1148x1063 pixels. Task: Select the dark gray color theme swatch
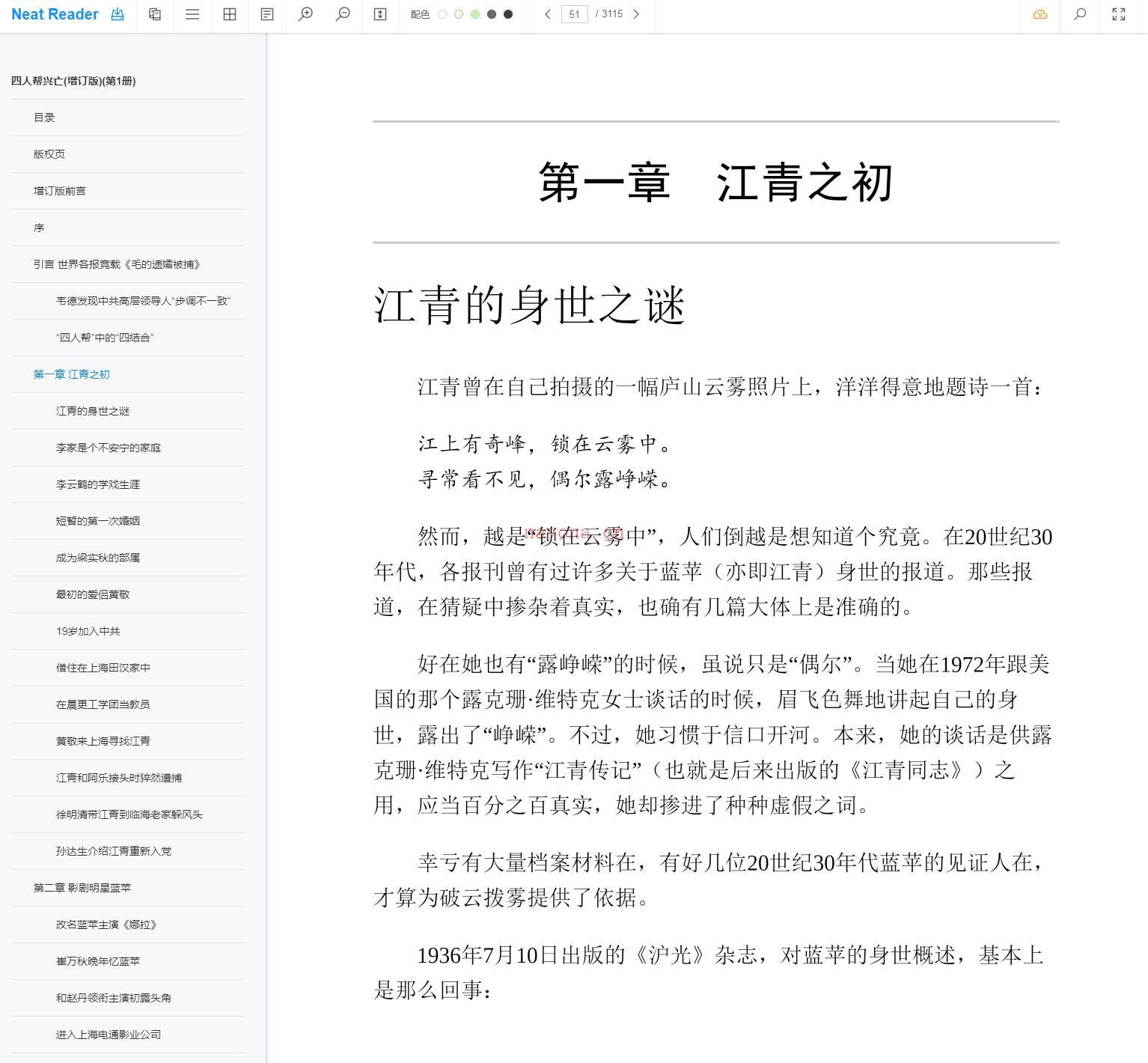[x=492, y=14]
